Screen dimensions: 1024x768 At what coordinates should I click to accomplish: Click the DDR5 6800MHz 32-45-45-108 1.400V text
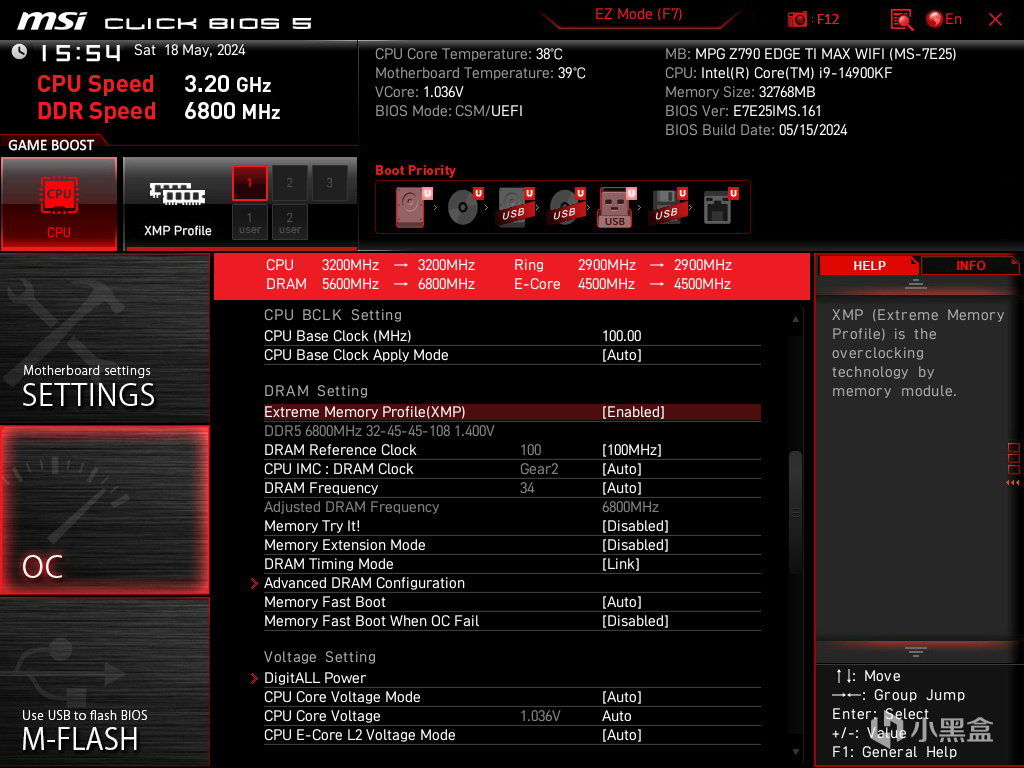[379, 431]
